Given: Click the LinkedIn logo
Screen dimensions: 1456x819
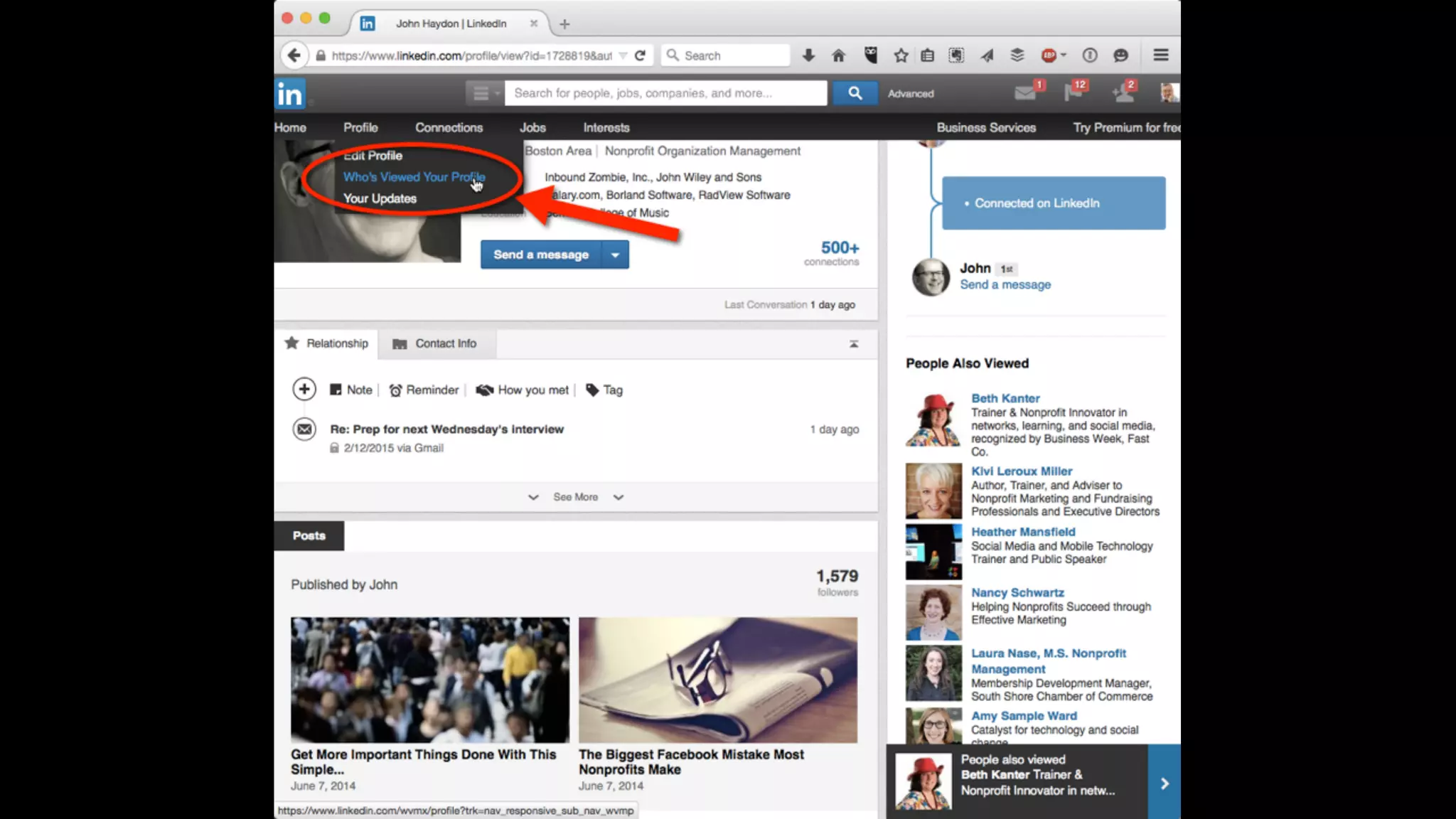Looking at the screenshot, I should coord(290,94).
